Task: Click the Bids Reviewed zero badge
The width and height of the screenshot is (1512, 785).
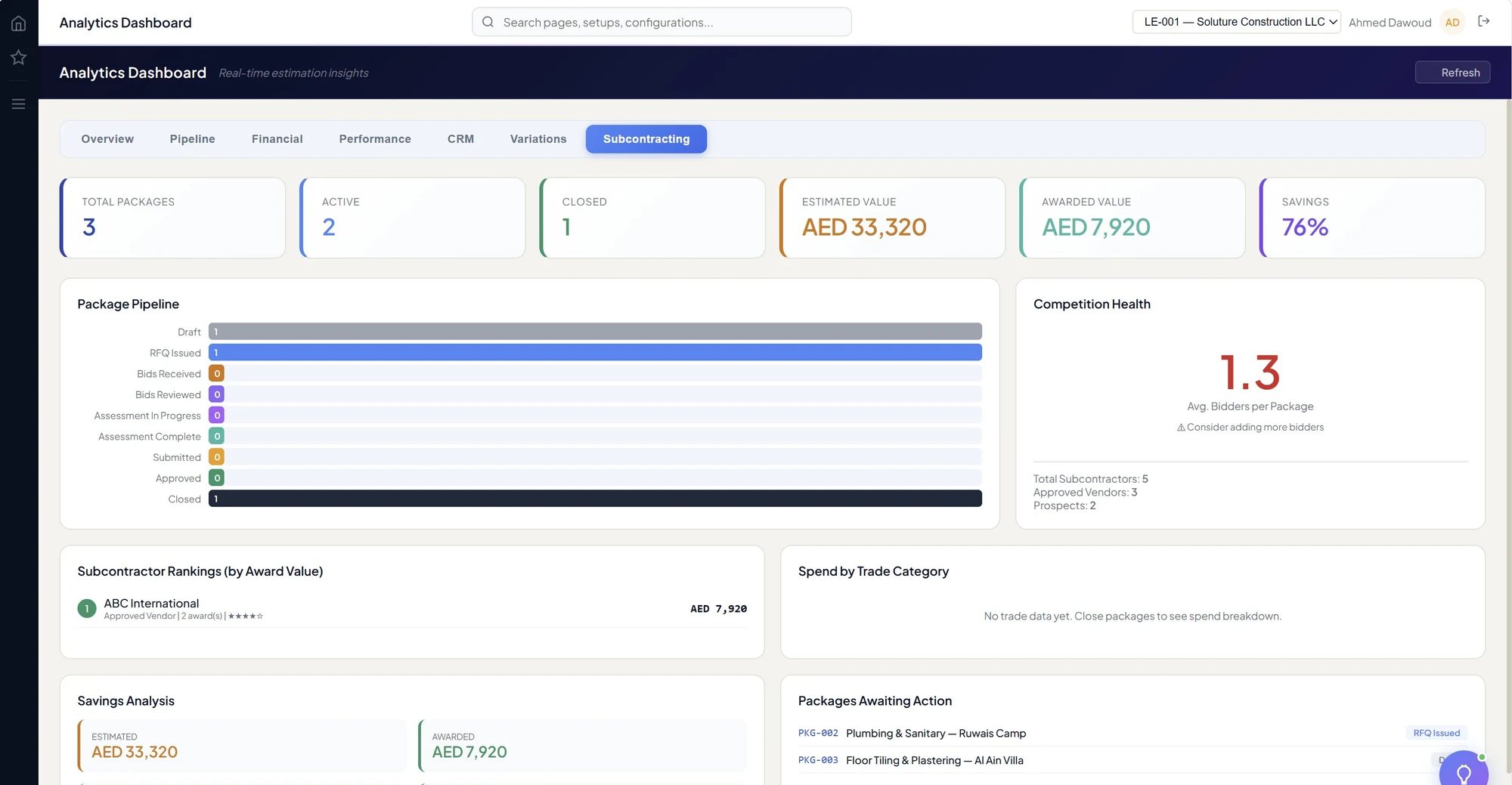Action: pyautogui.click(x=217, y=394)
